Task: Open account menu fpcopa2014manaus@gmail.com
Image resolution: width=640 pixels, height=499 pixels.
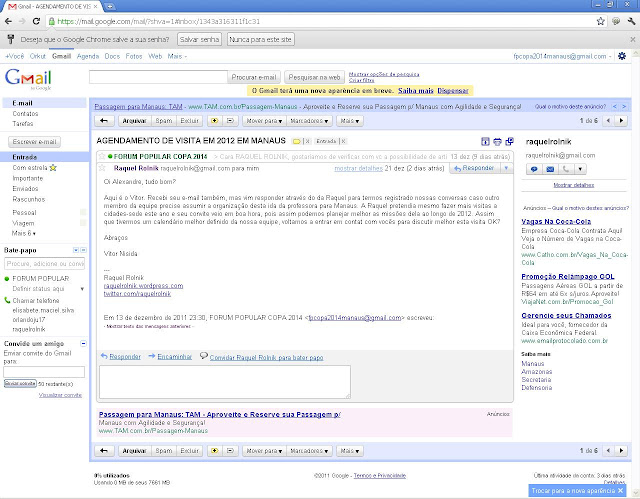Action: tap(562, 56)
